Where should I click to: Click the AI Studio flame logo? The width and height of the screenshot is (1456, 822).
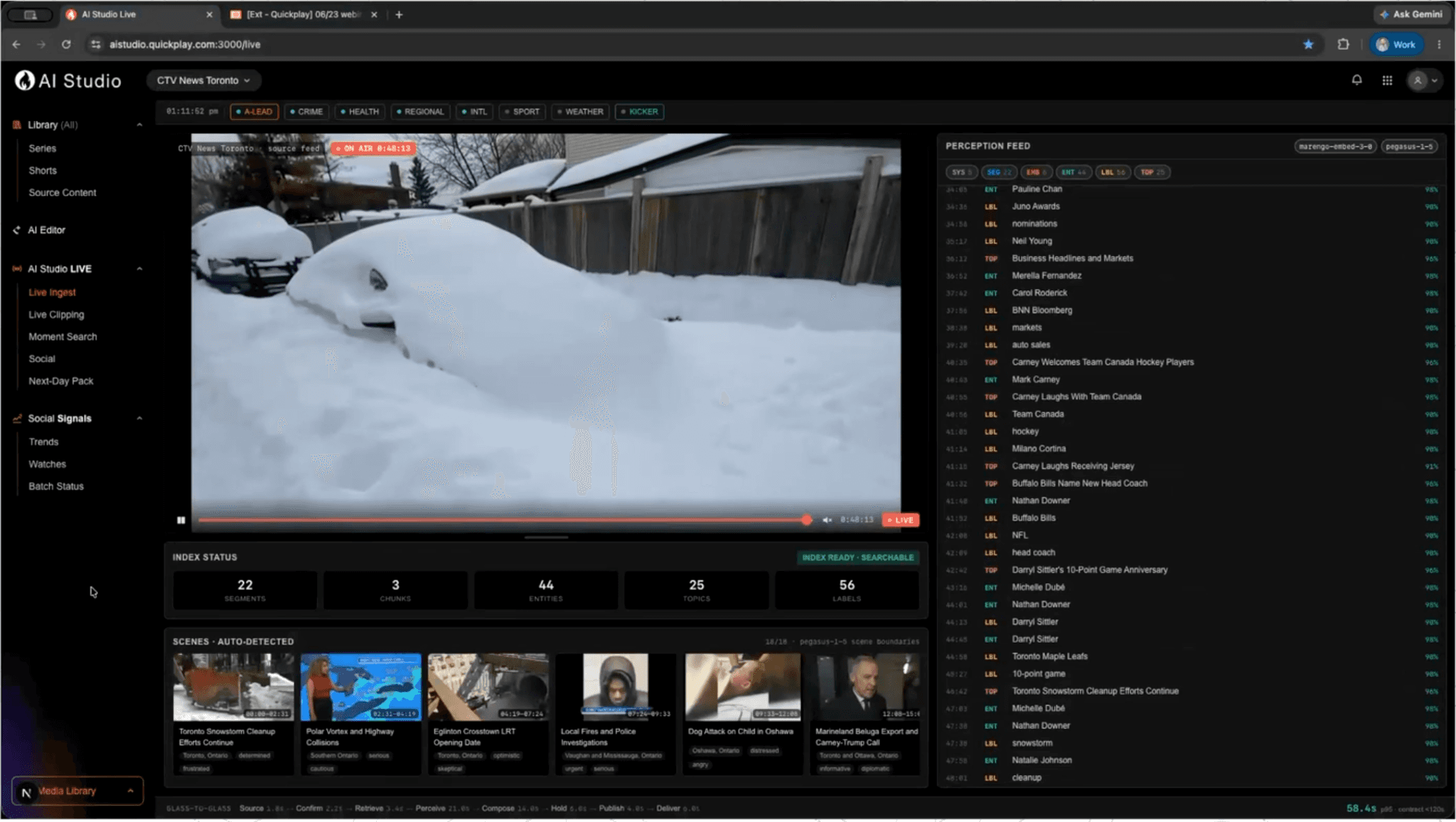(24, 80)
